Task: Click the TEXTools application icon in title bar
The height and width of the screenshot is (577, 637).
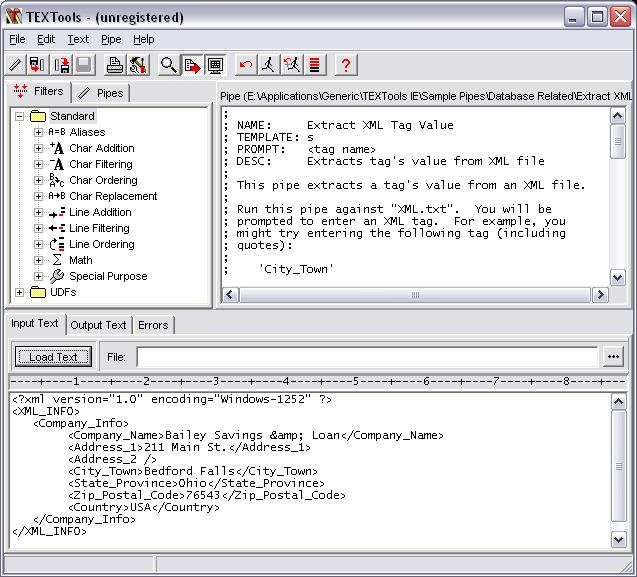Action: click(13, 17)
